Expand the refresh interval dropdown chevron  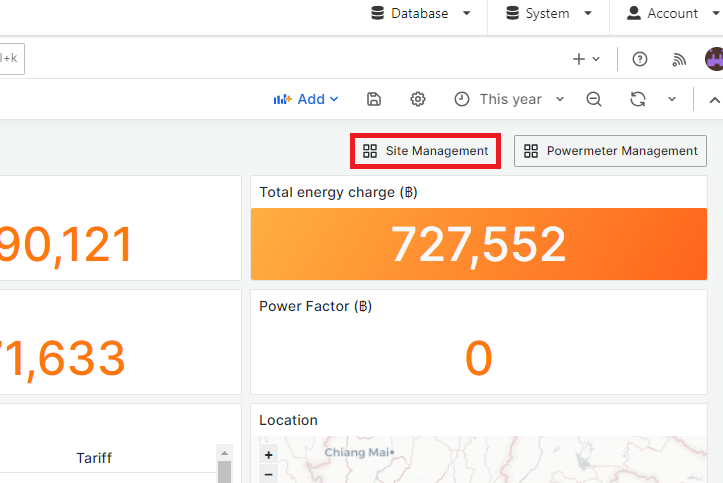point(672,99)
